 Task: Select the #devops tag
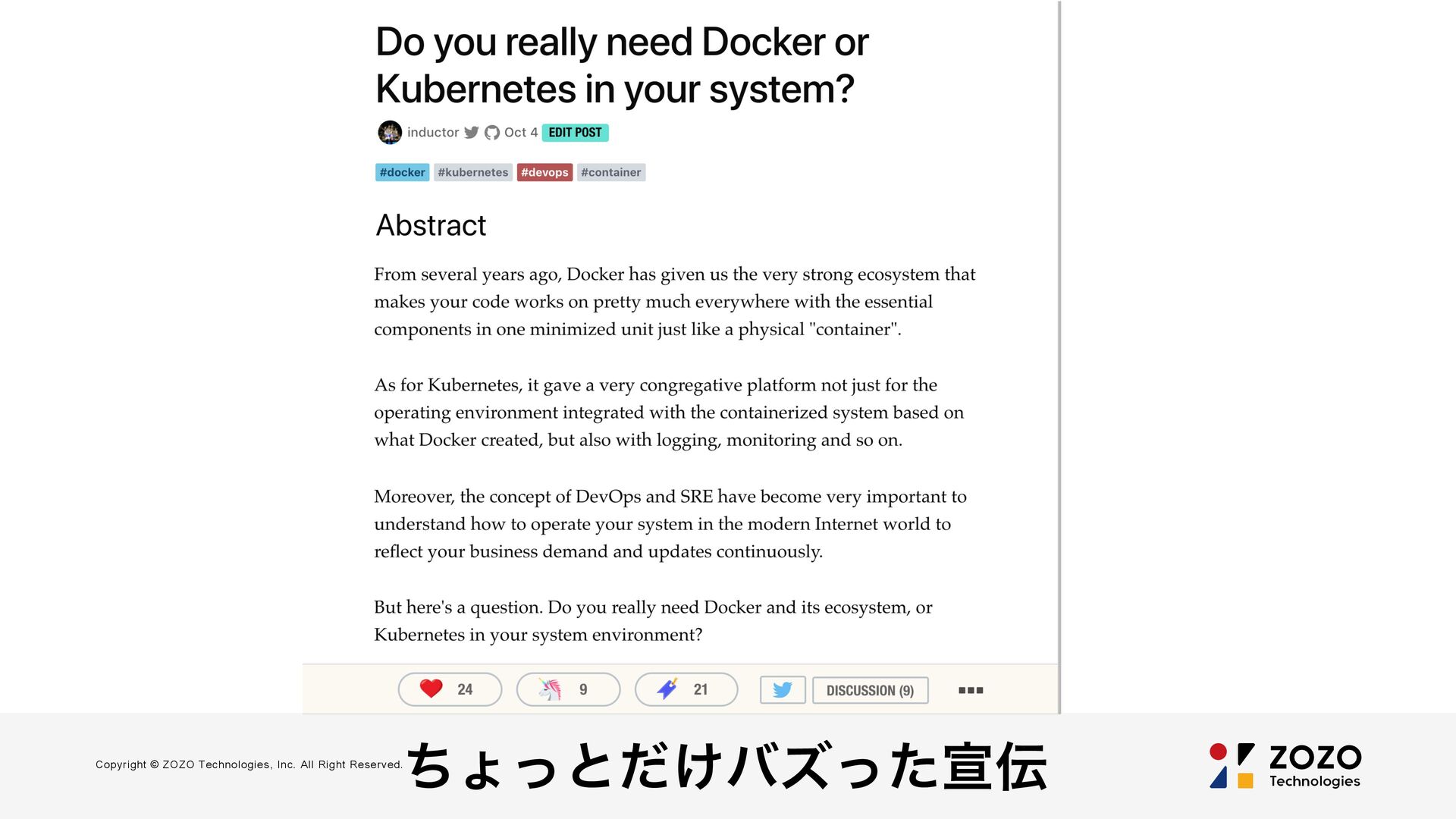point(544,172)
